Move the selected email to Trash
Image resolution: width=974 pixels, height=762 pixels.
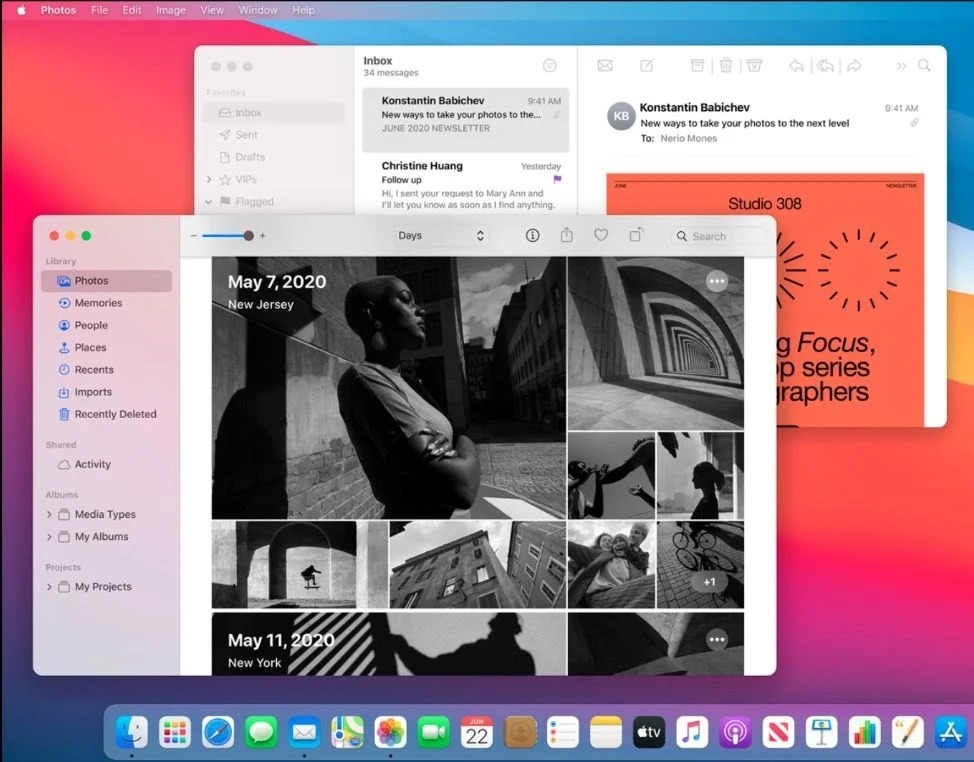coord(726,65)
